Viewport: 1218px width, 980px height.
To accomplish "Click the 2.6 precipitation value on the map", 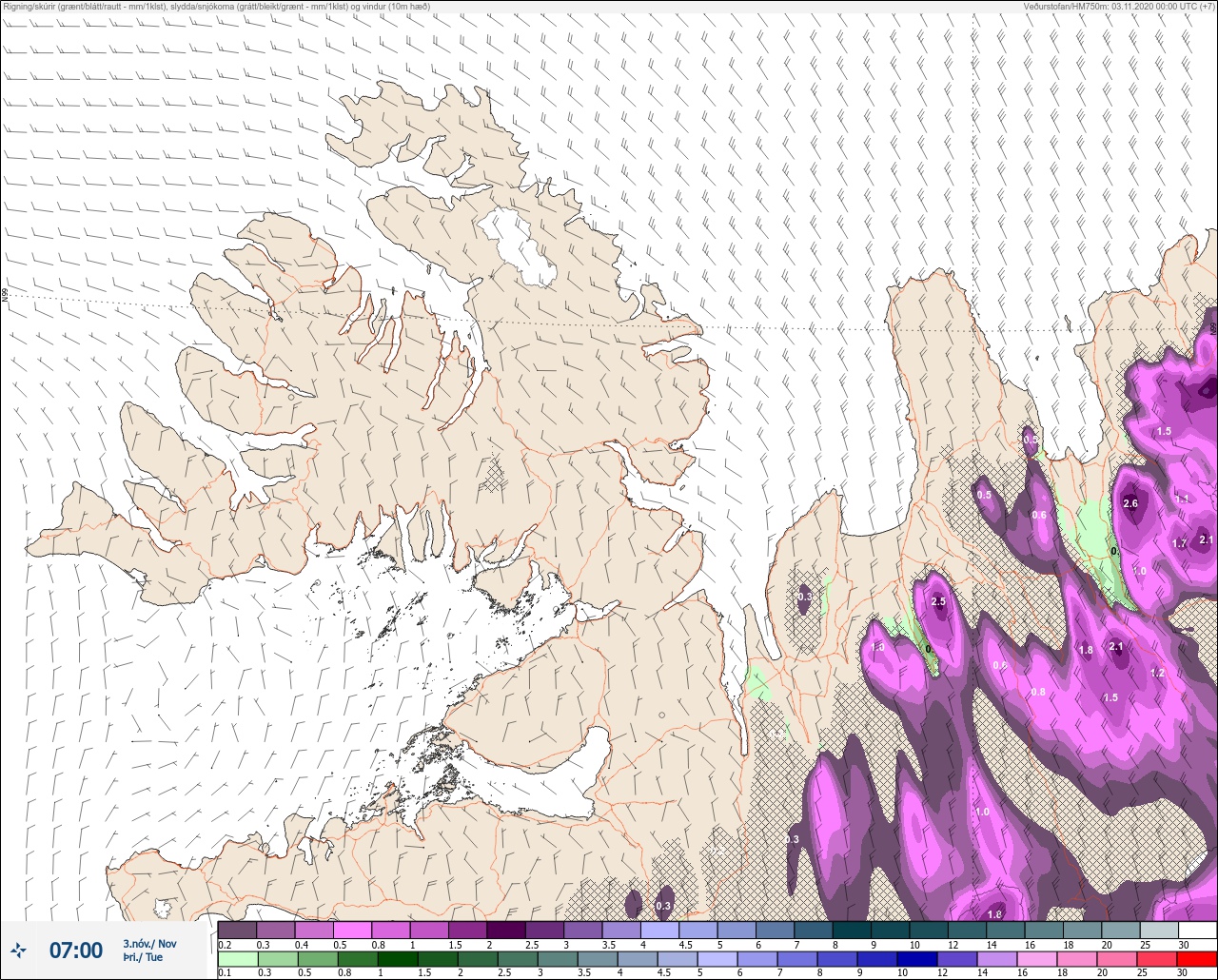I will [x=1130, y=503].
